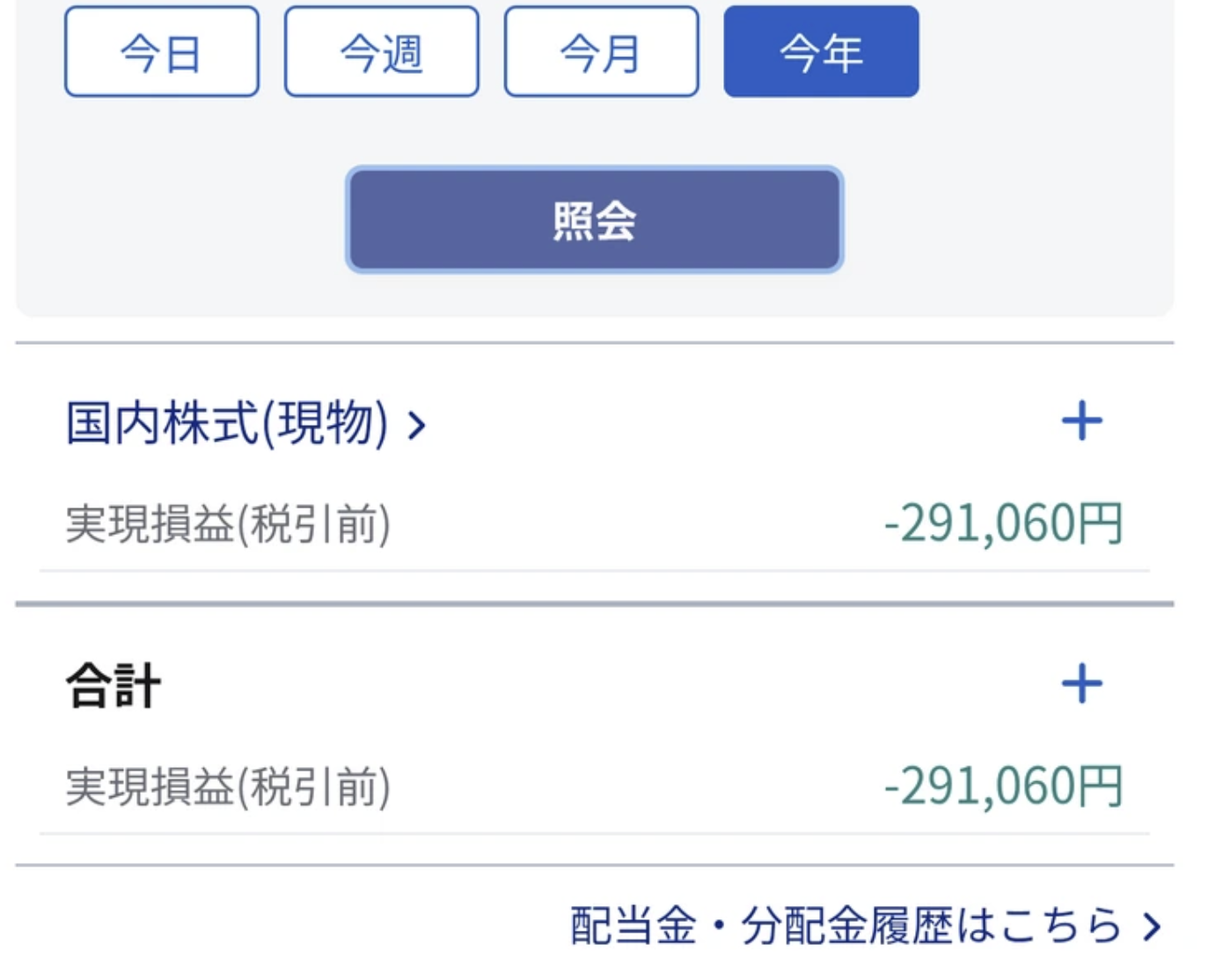The height and width of the screenshot is (980, 1223).
Task: Expand the 合計 section with plus icon
Action: (1081, 684)
